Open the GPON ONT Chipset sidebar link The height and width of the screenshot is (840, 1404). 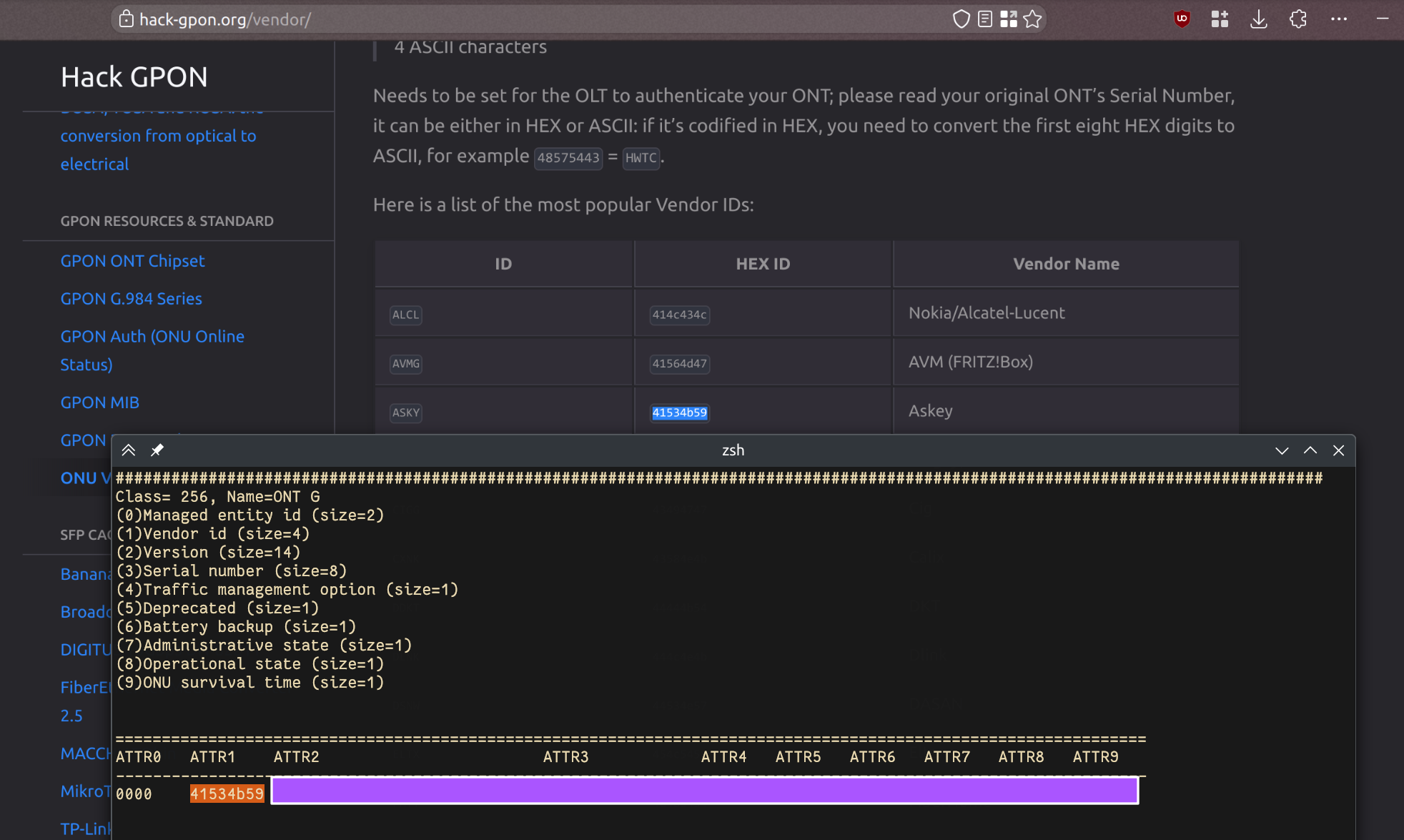tap(132, 261)
